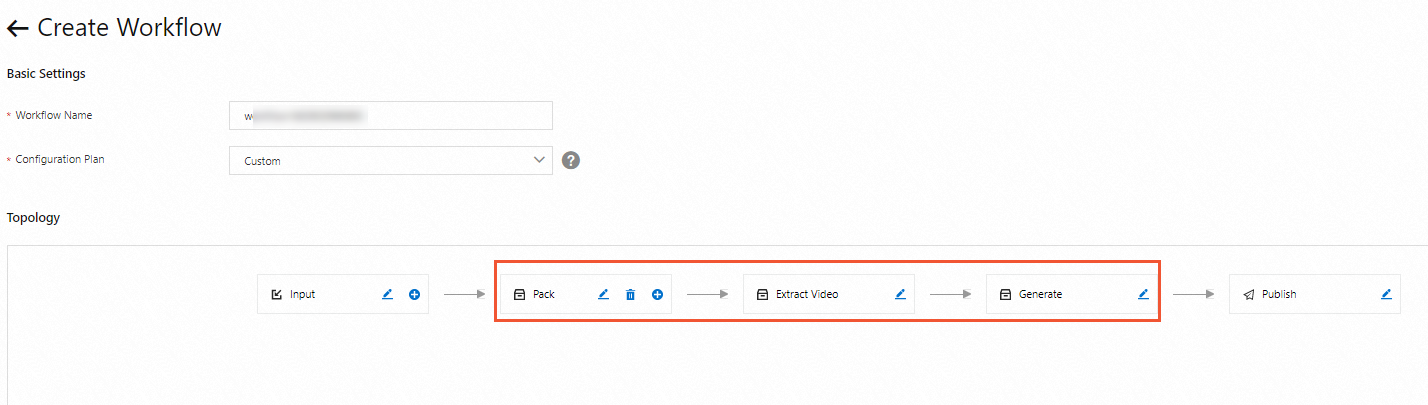Image resolution: width=1428 pixels, height=405 pixels.
Task: Select the Publish node label
Action: tap(1279, 295)
